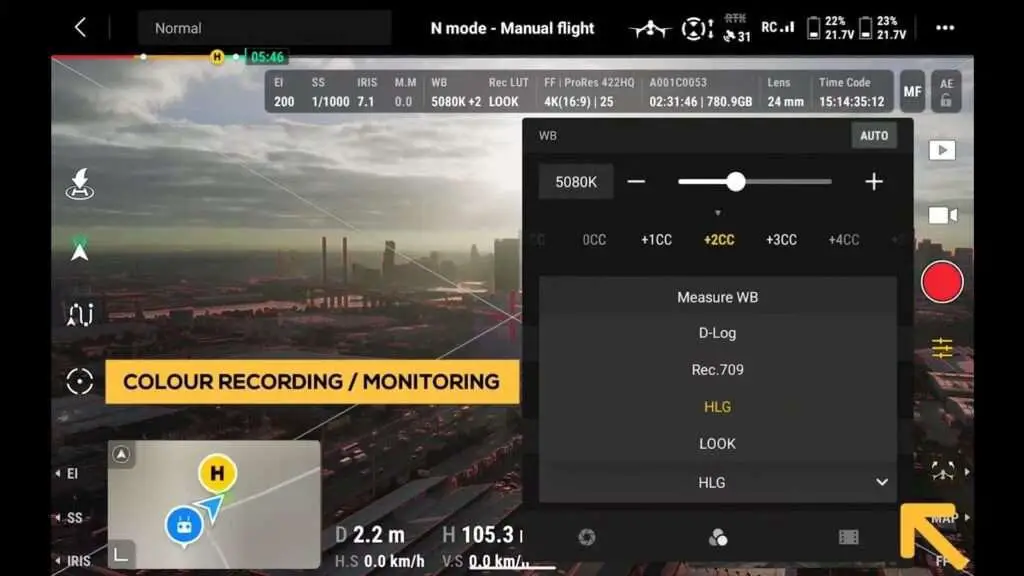This screenshot has width=1024, height=576.
Task: Toggle MF manual focus button
Action: point(912,92)
